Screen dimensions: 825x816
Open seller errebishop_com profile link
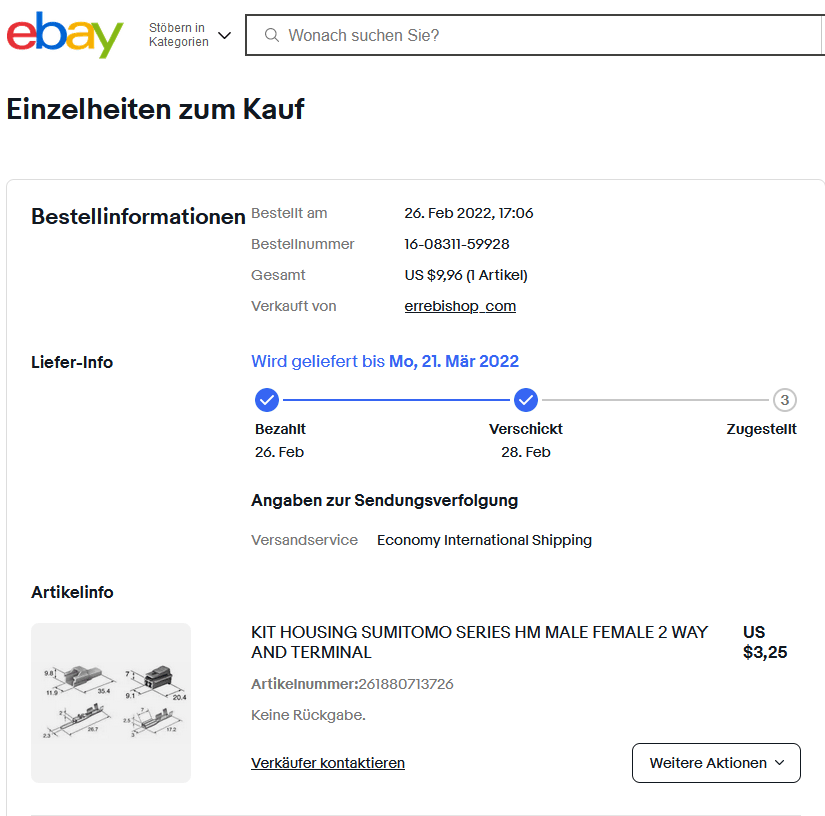[x=460, y=306]
